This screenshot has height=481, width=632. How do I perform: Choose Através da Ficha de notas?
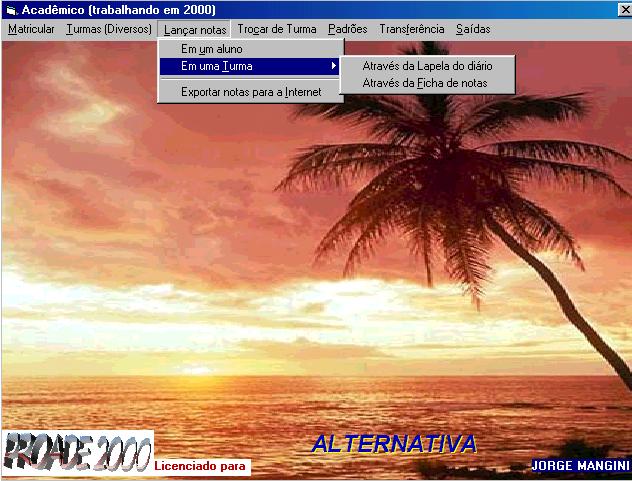(425, 83)
